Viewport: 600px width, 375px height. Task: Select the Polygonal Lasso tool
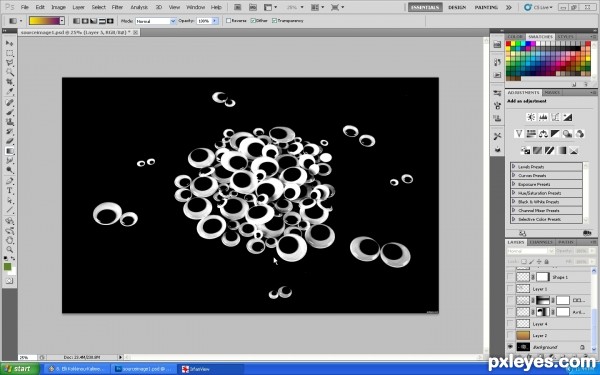[x=10, y=63]
